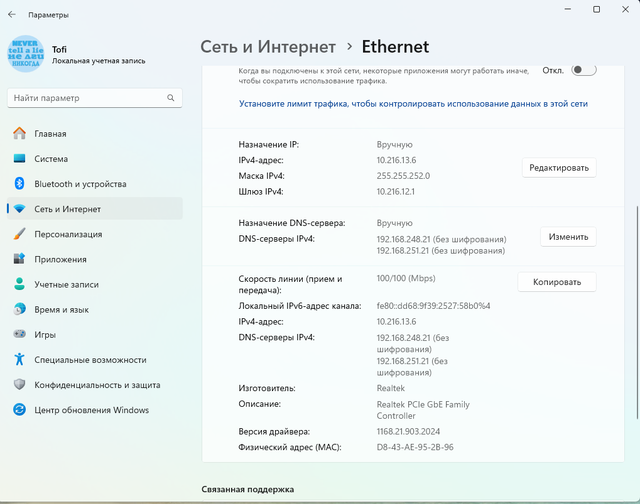Open Игры settings
640x504 pixels.
[x=95, y=335]
